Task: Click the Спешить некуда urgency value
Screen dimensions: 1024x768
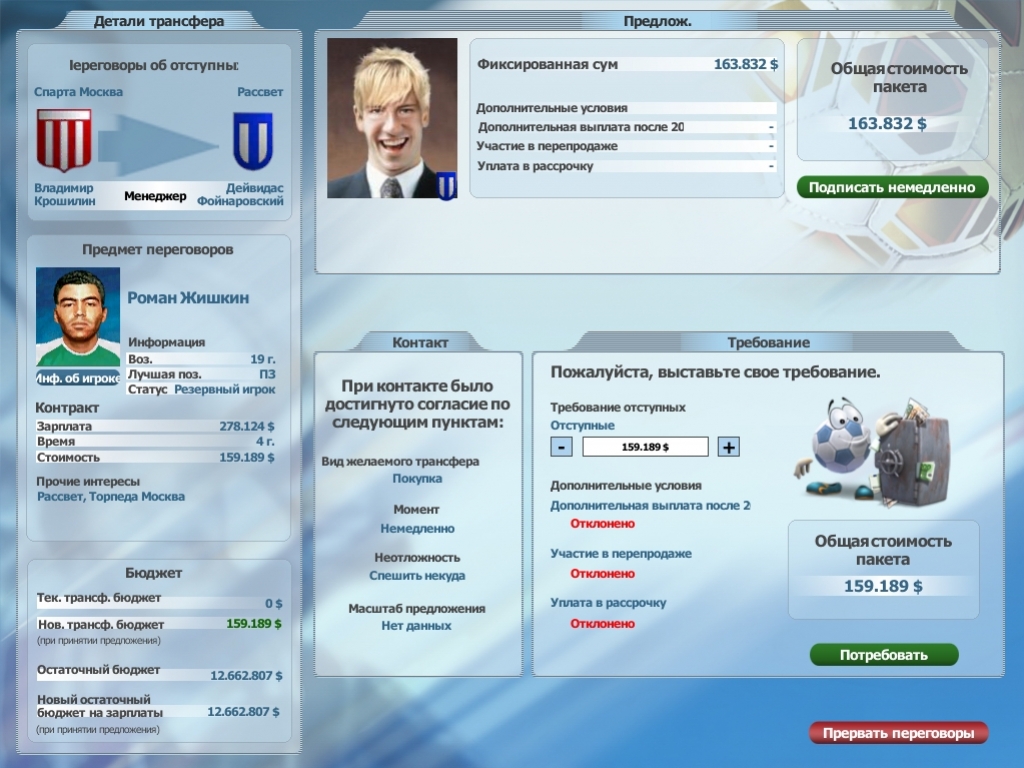Action: [x=417, y=575]
